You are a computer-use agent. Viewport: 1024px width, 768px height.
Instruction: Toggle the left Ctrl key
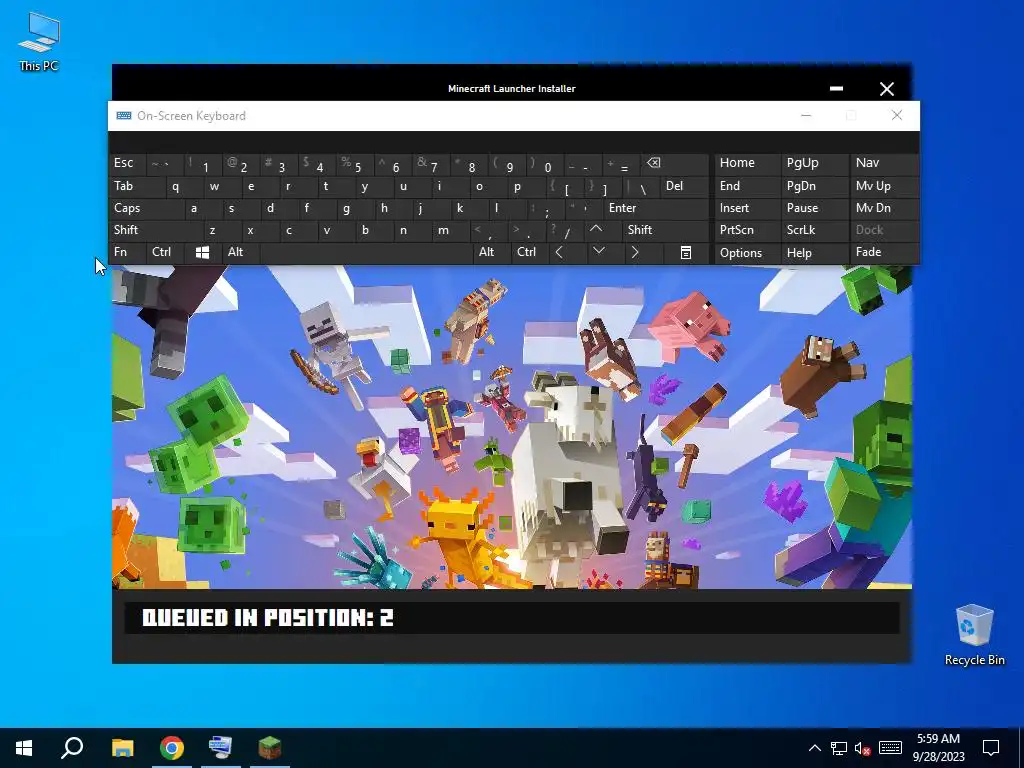coord(165,252)
